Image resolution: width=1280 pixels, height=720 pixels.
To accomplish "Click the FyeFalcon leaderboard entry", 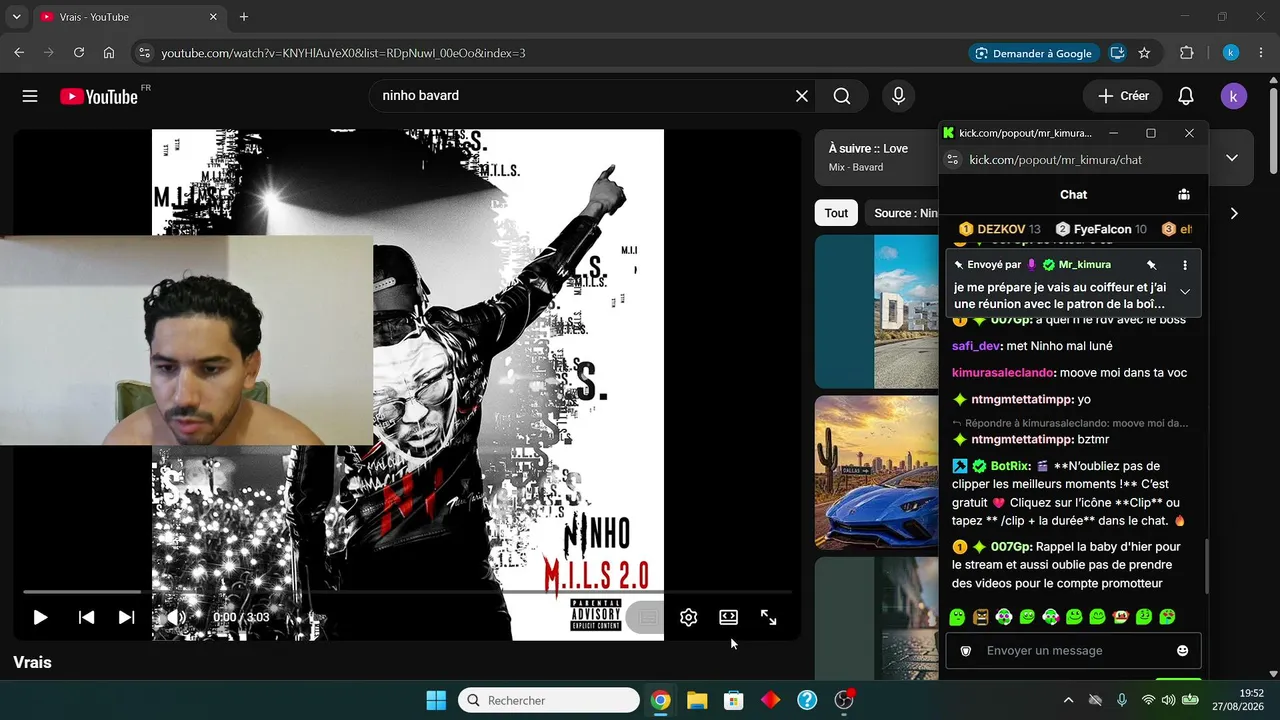I will (1102, 229).
